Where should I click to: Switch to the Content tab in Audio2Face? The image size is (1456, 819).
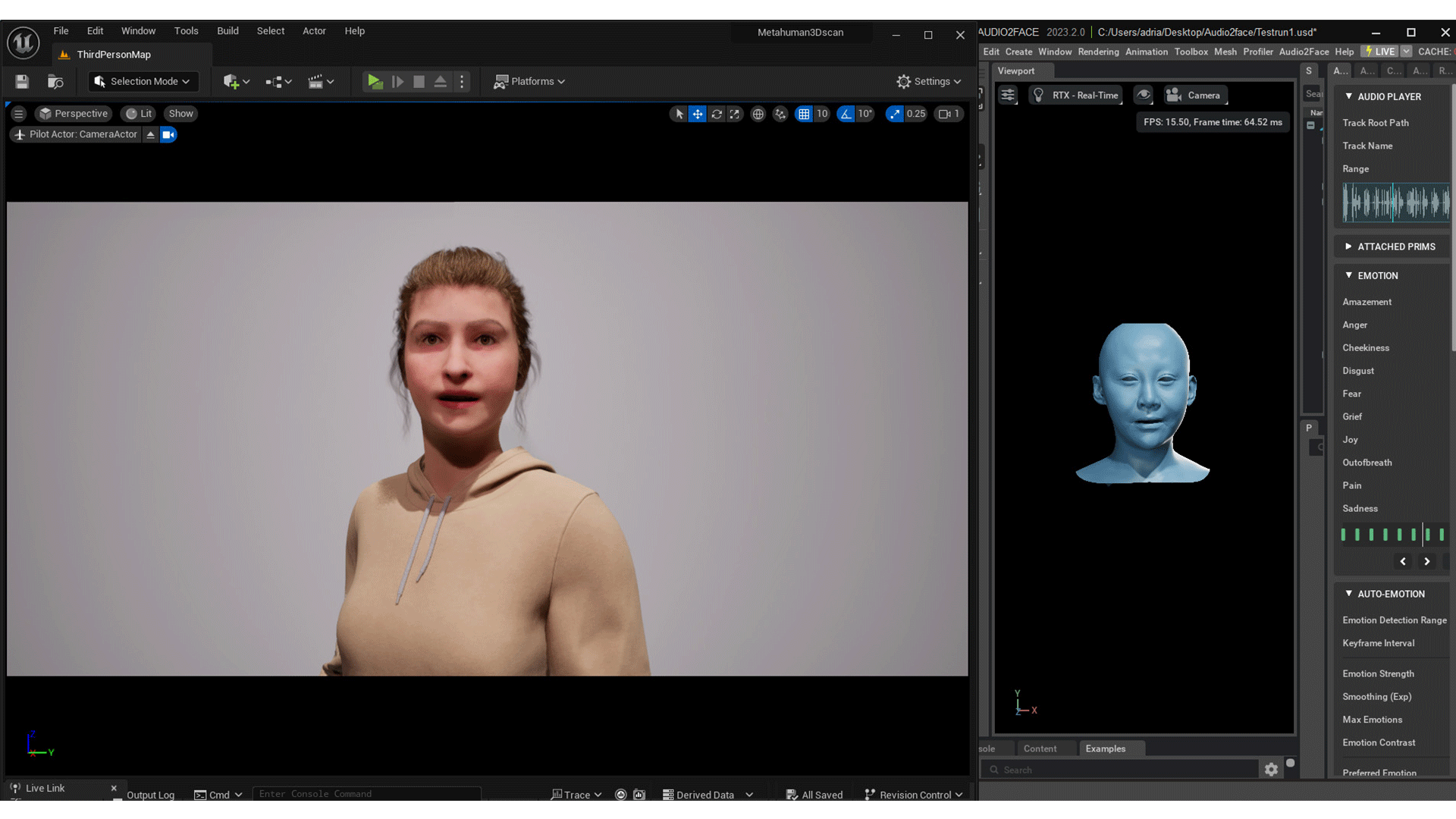click(1040, 748)
